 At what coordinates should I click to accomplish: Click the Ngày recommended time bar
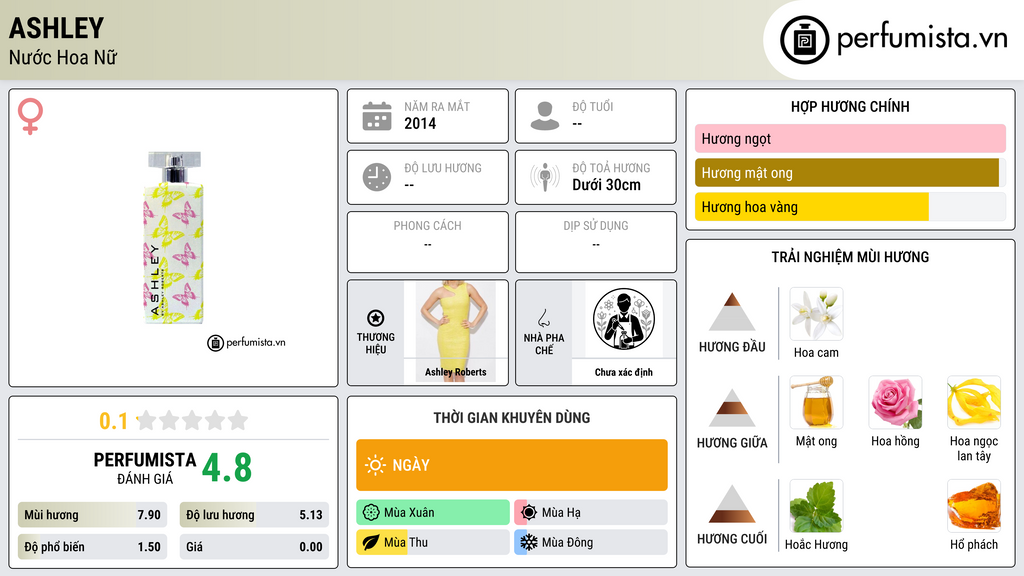(511, 465)
